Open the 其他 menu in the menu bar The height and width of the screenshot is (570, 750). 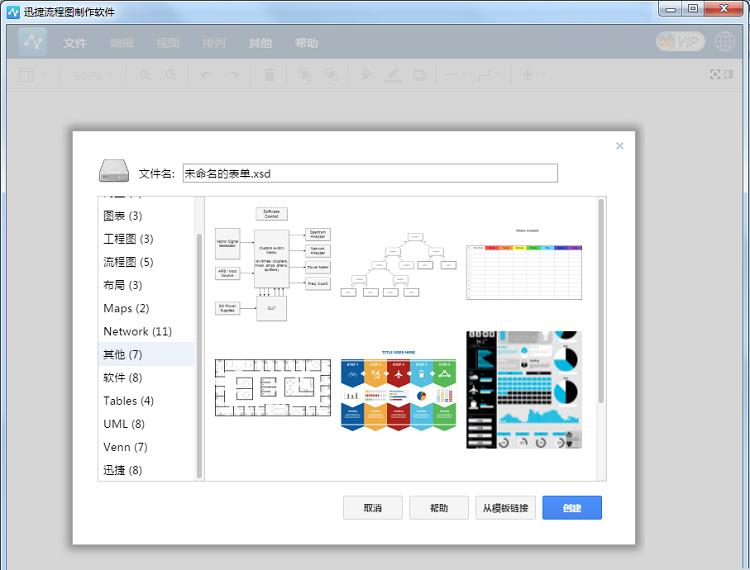260,43
